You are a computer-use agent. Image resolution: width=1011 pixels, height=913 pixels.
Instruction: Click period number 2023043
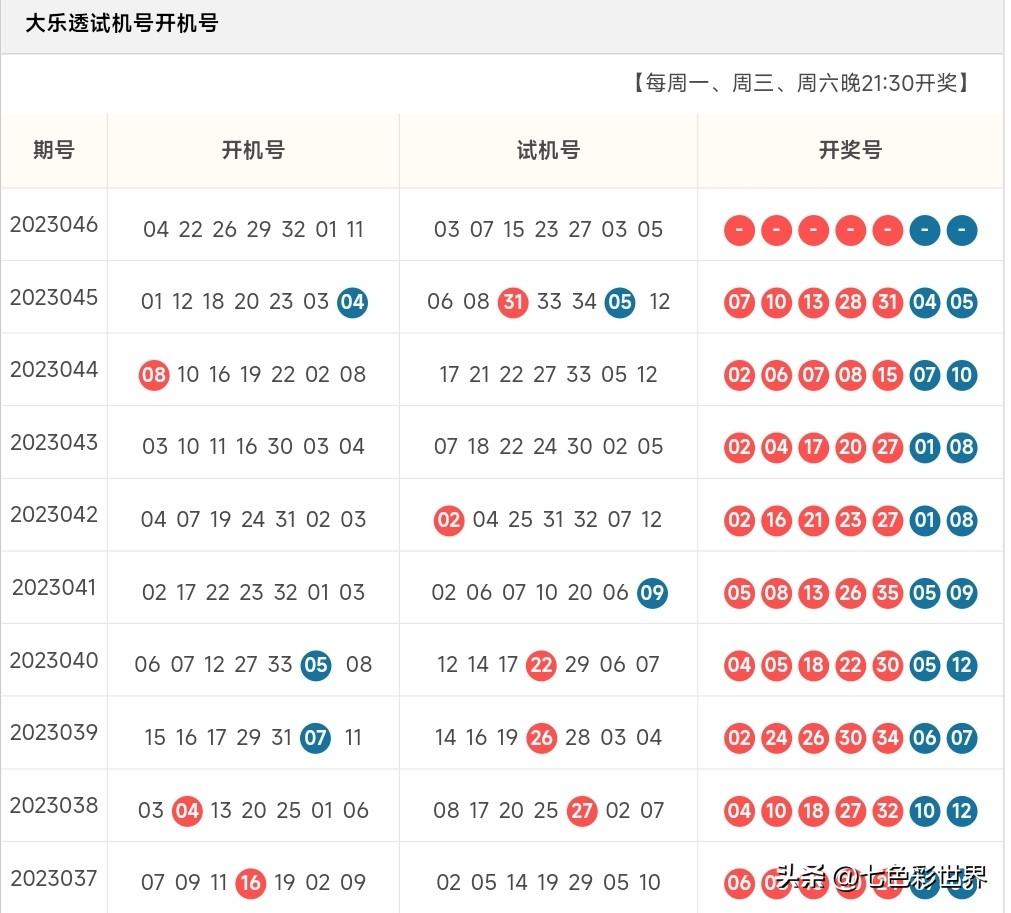54,442
